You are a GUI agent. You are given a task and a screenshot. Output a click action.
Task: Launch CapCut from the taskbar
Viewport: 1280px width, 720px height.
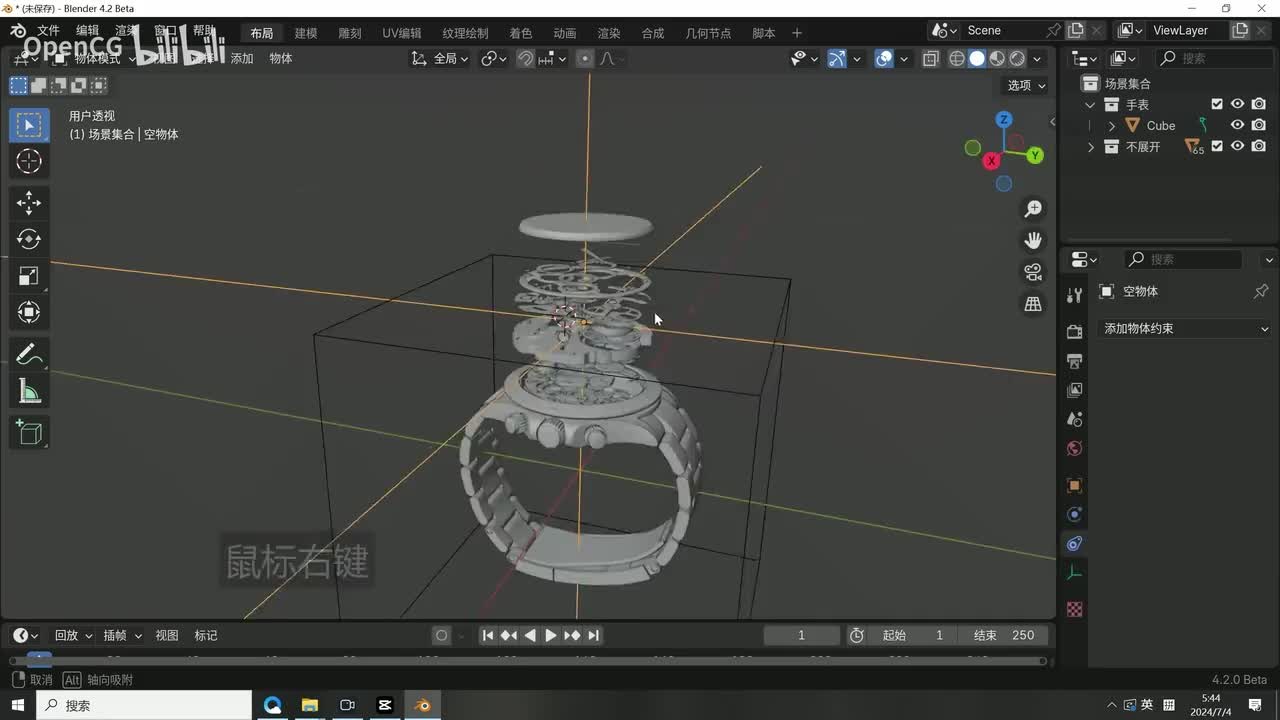tap(385, 705)
